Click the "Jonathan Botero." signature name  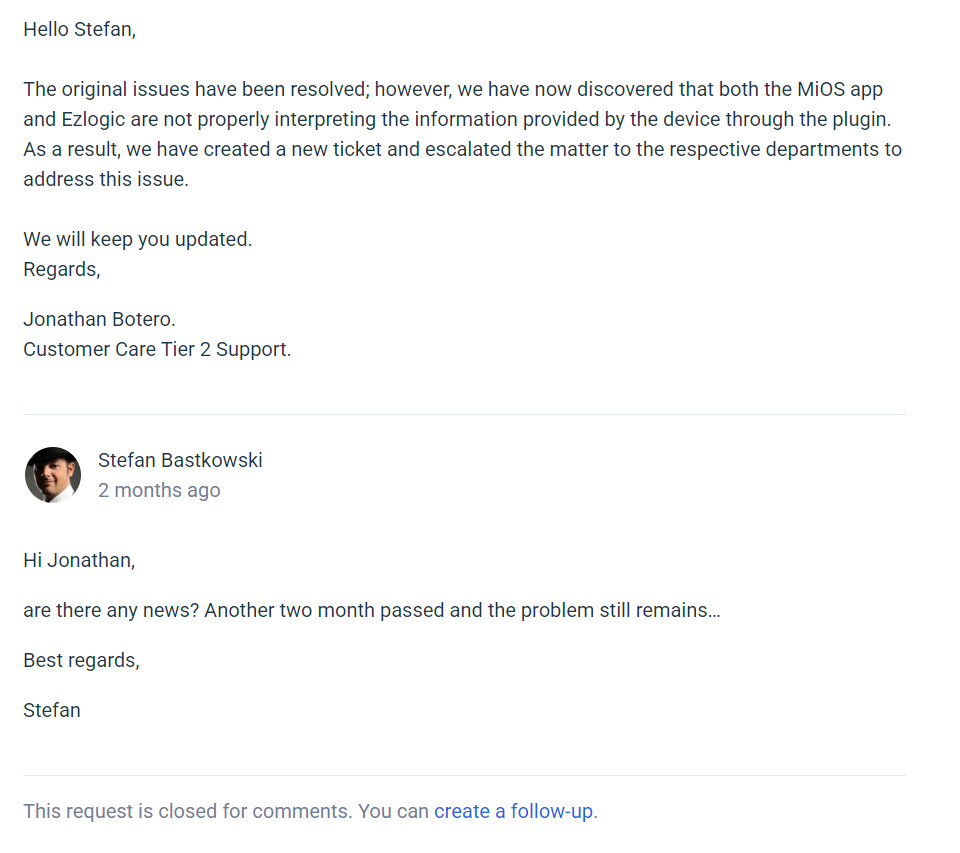coord(99,320)
